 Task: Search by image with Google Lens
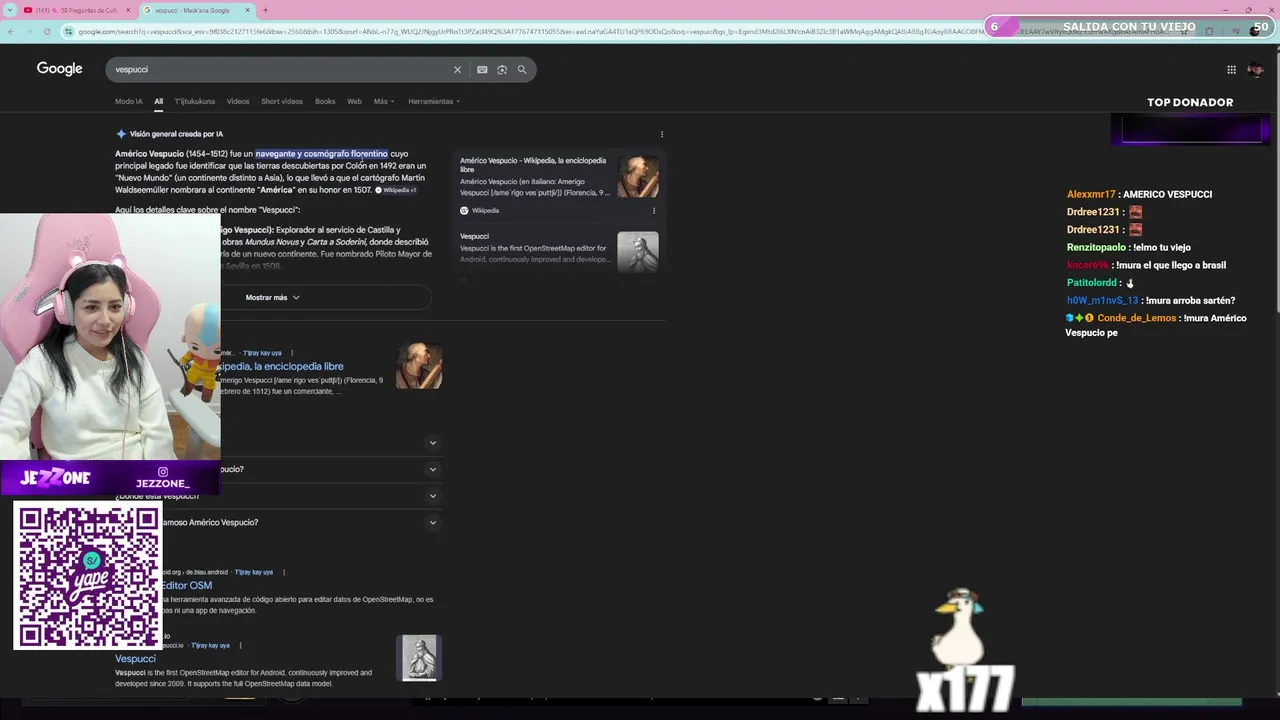(x=502, y=70)
